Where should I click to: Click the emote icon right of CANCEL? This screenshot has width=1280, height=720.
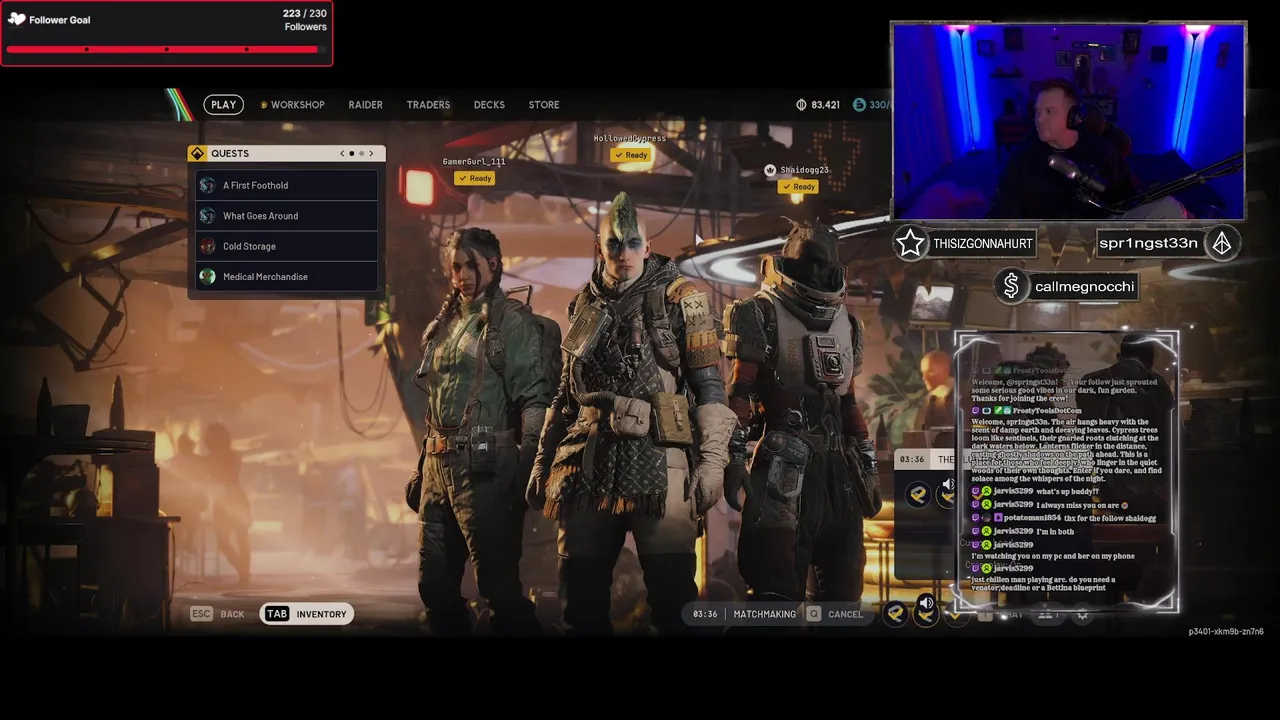coord(896,614)
